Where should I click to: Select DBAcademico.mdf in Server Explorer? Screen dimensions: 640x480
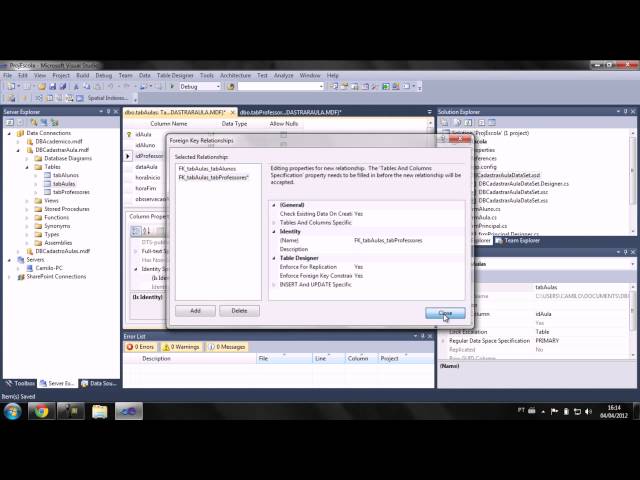[x=59, y=142]
